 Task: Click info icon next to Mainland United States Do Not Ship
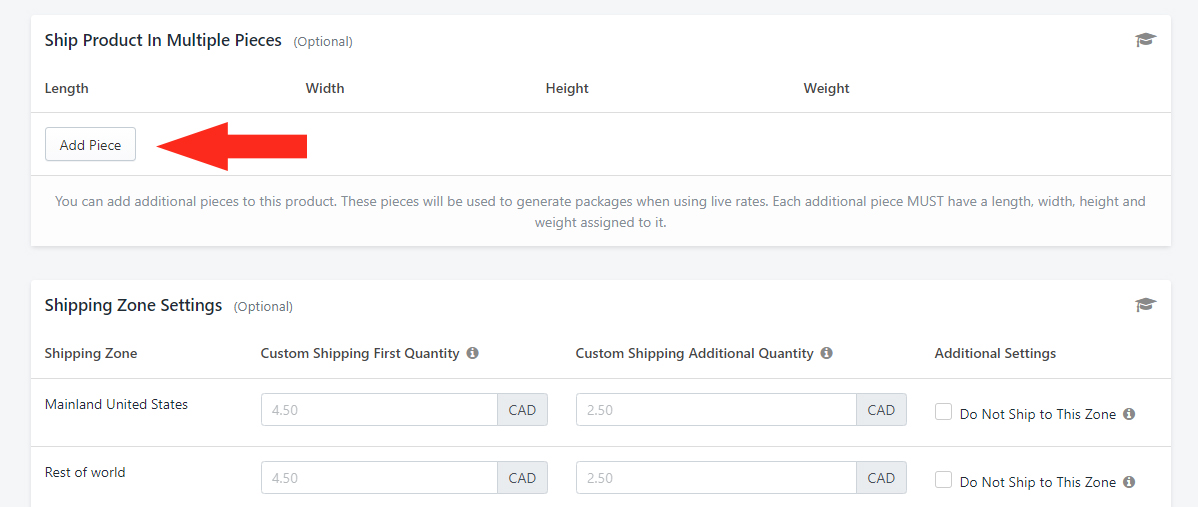point(1129,414)
